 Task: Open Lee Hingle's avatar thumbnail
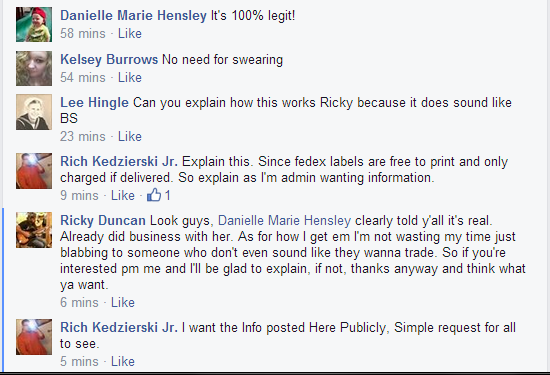(x=34, y=112)
